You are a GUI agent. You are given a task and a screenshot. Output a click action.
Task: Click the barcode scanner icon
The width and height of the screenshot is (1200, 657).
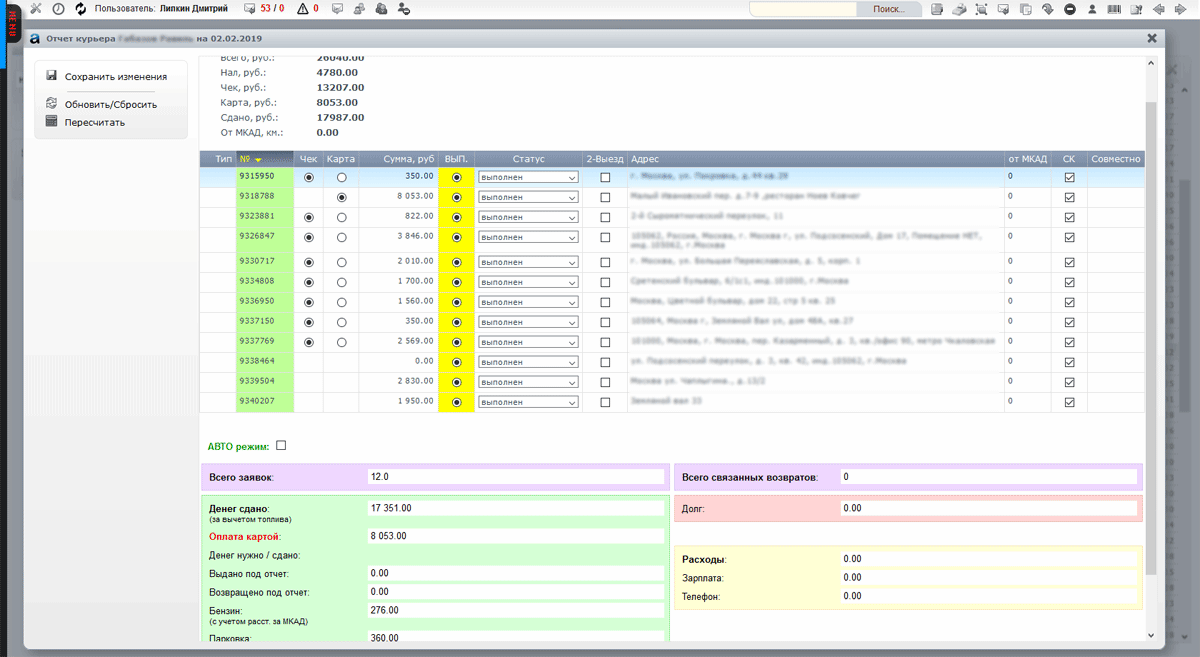[1114, 9]
